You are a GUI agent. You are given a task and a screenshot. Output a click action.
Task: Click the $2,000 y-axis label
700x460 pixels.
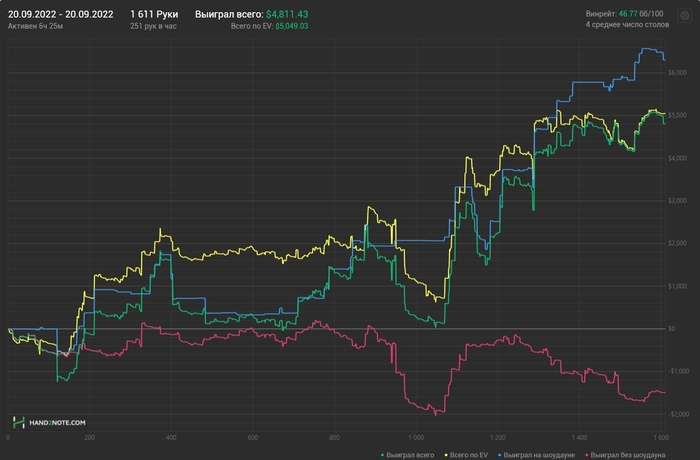tap(677, 243)
